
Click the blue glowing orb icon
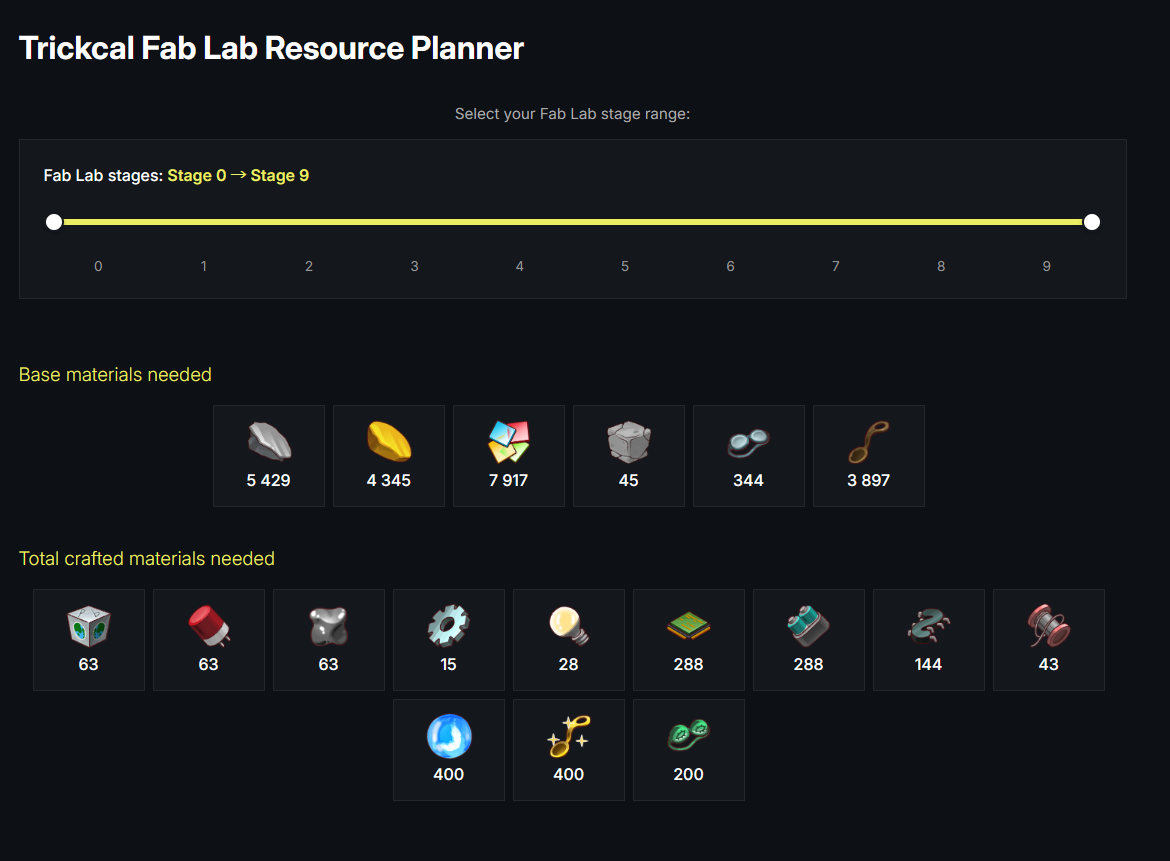448,736
